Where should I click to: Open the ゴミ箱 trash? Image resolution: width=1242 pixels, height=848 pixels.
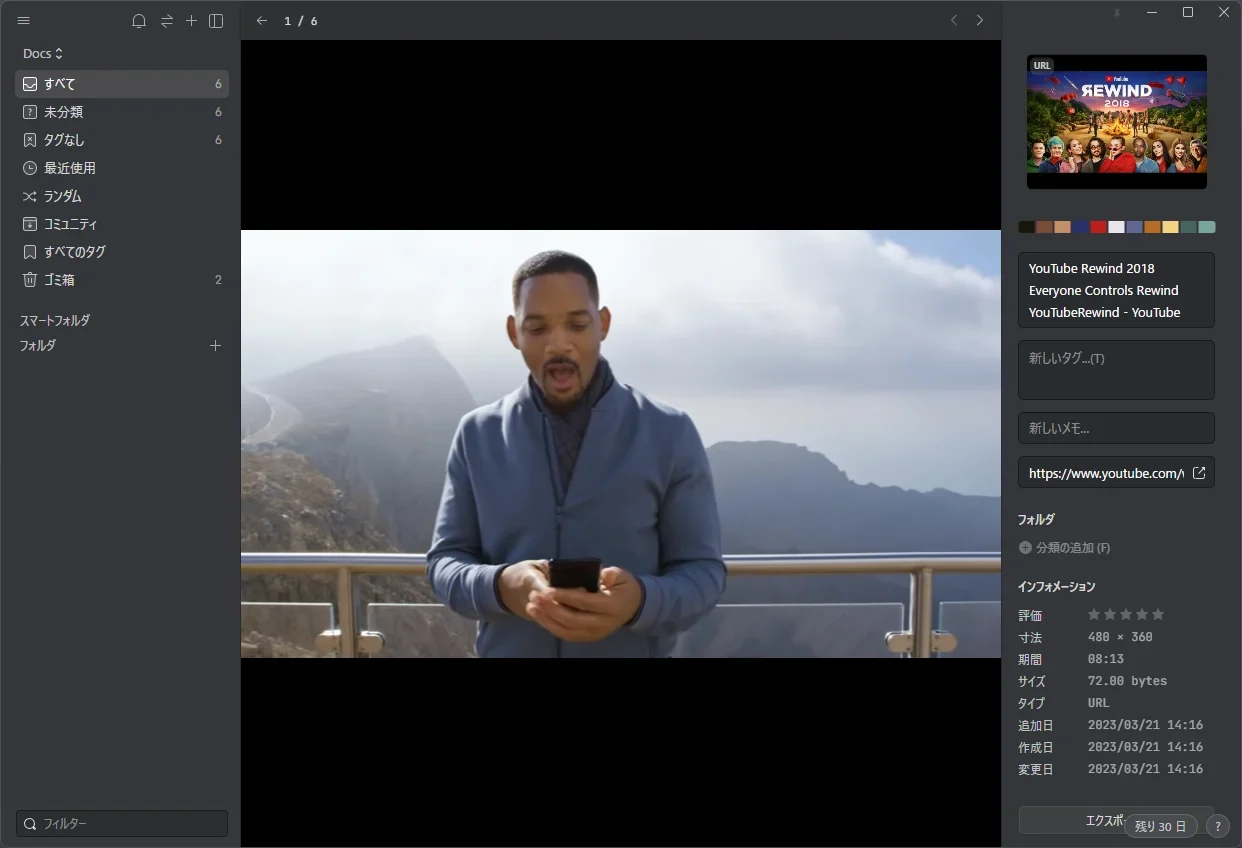(x=122, y=280)
